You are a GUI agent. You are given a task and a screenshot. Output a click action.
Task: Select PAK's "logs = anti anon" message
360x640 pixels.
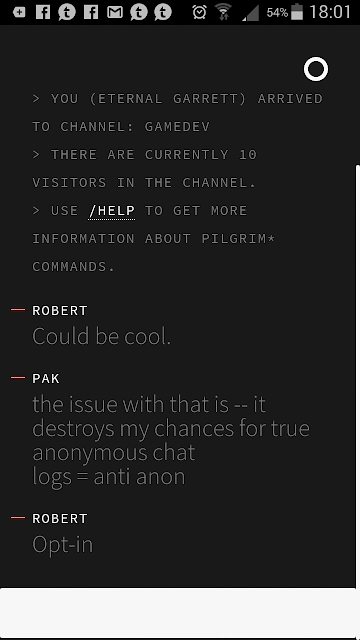[109, 476]
